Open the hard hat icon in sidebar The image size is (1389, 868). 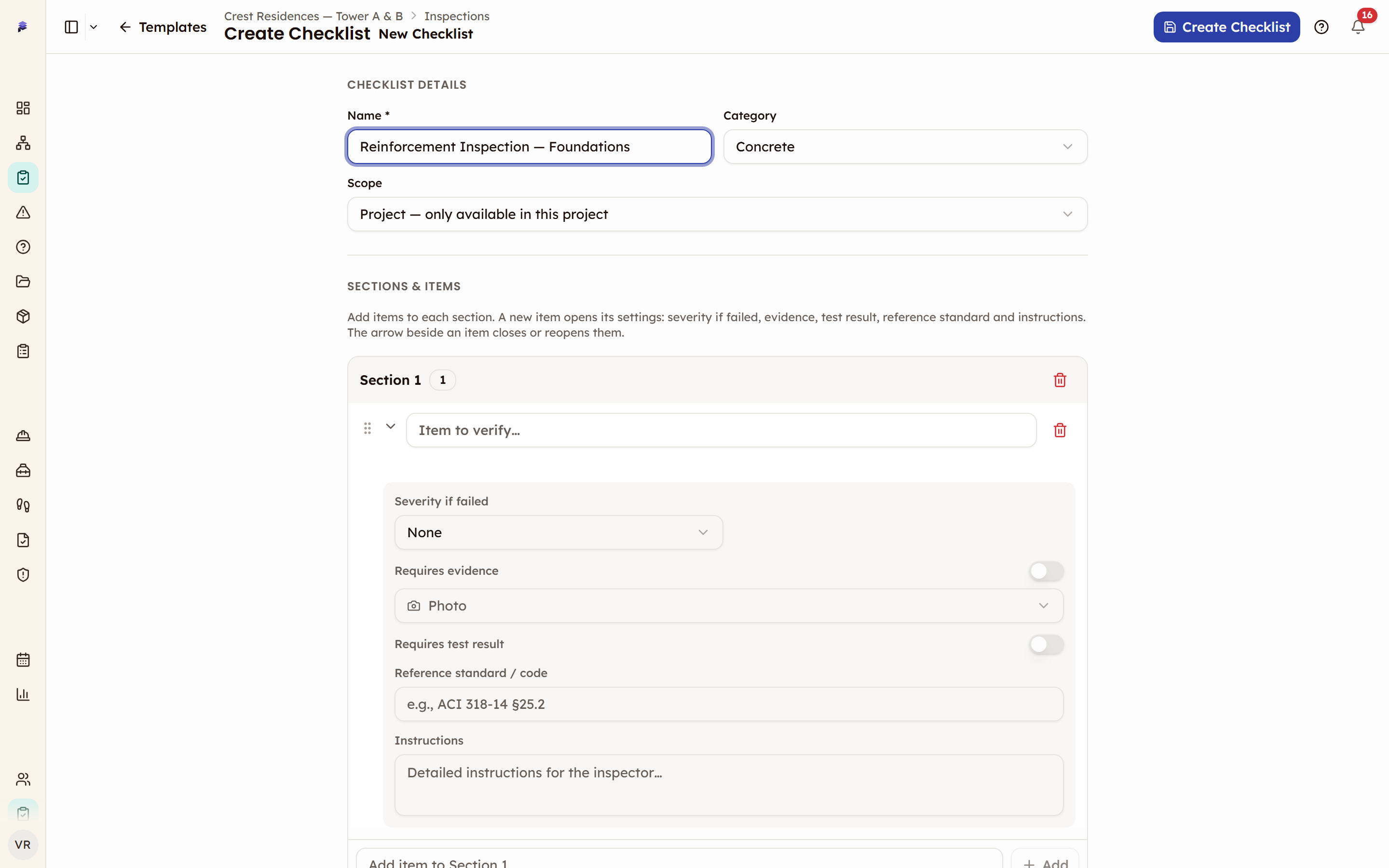click(23, 436)
